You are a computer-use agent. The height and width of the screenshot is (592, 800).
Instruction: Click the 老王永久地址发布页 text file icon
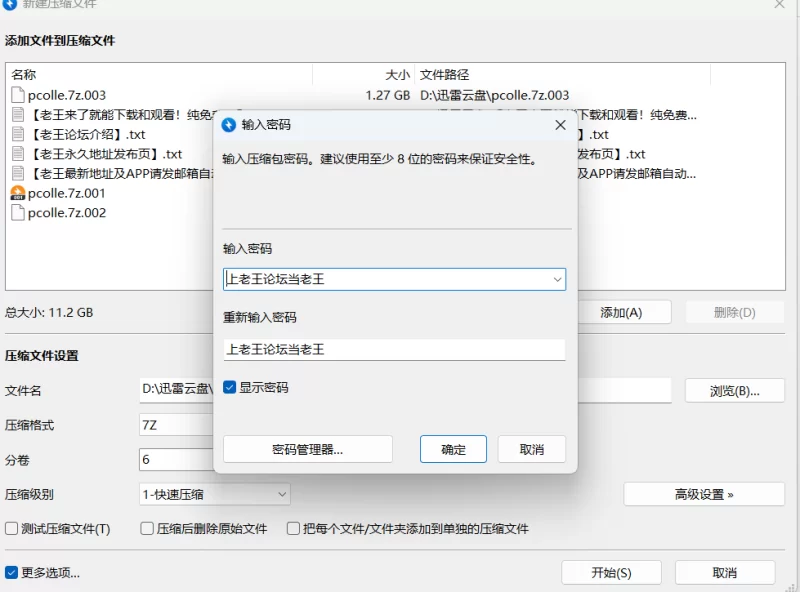click(x=18, y=154)
